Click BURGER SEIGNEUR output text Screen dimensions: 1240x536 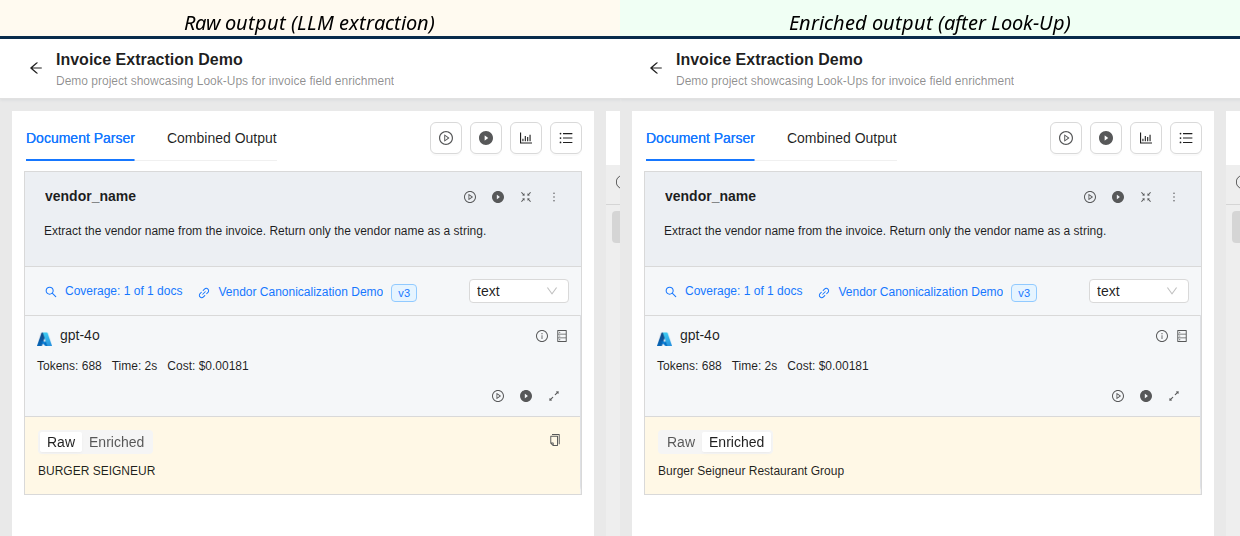97,471
